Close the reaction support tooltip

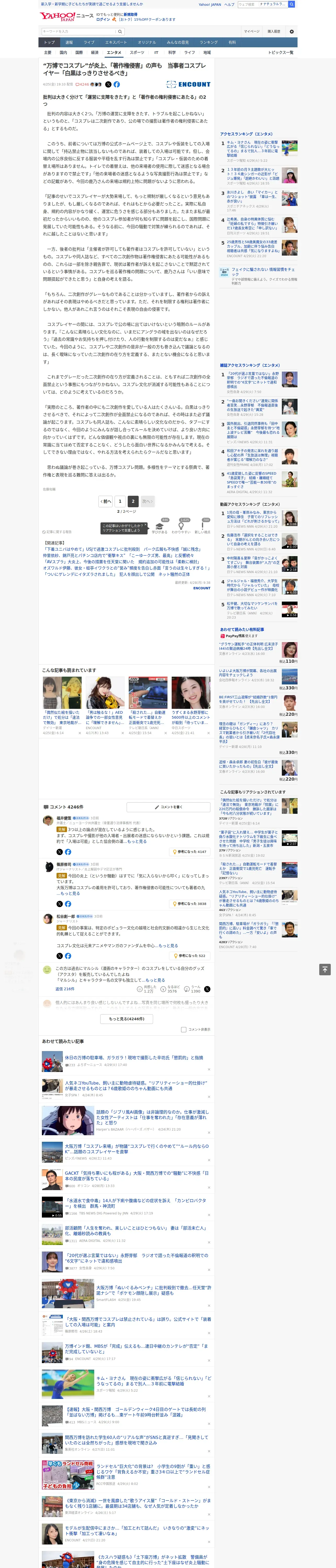tap(146, 525)
